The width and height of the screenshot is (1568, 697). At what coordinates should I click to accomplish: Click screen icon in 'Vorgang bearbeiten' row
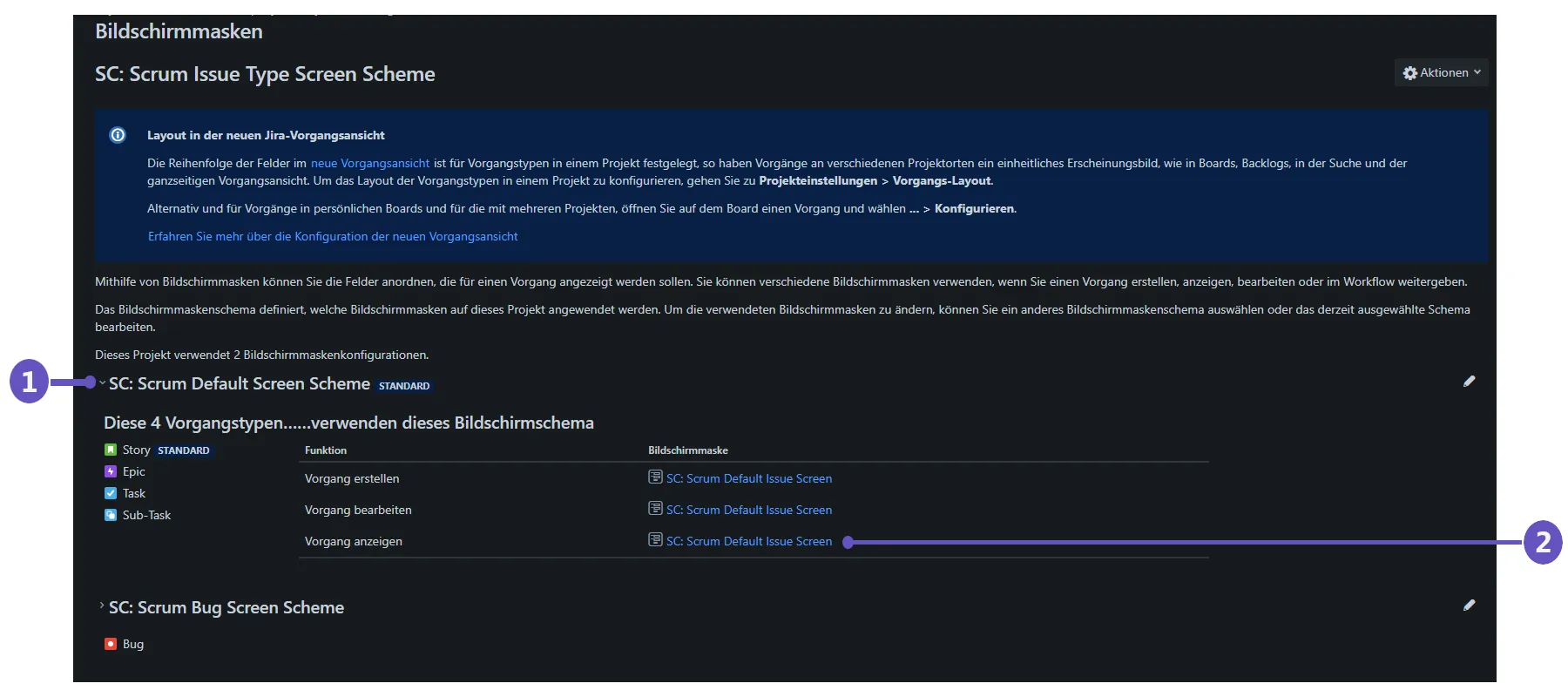point(655,508)
